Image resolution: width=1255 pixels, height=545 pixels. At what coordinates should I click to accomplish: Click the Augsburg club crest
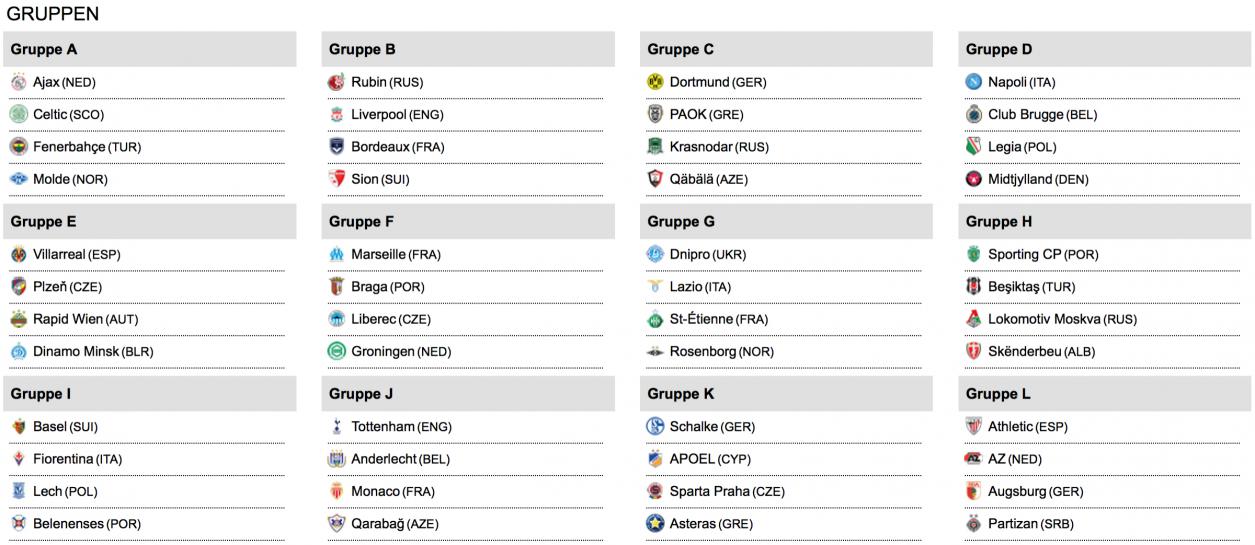coord(973,491)
